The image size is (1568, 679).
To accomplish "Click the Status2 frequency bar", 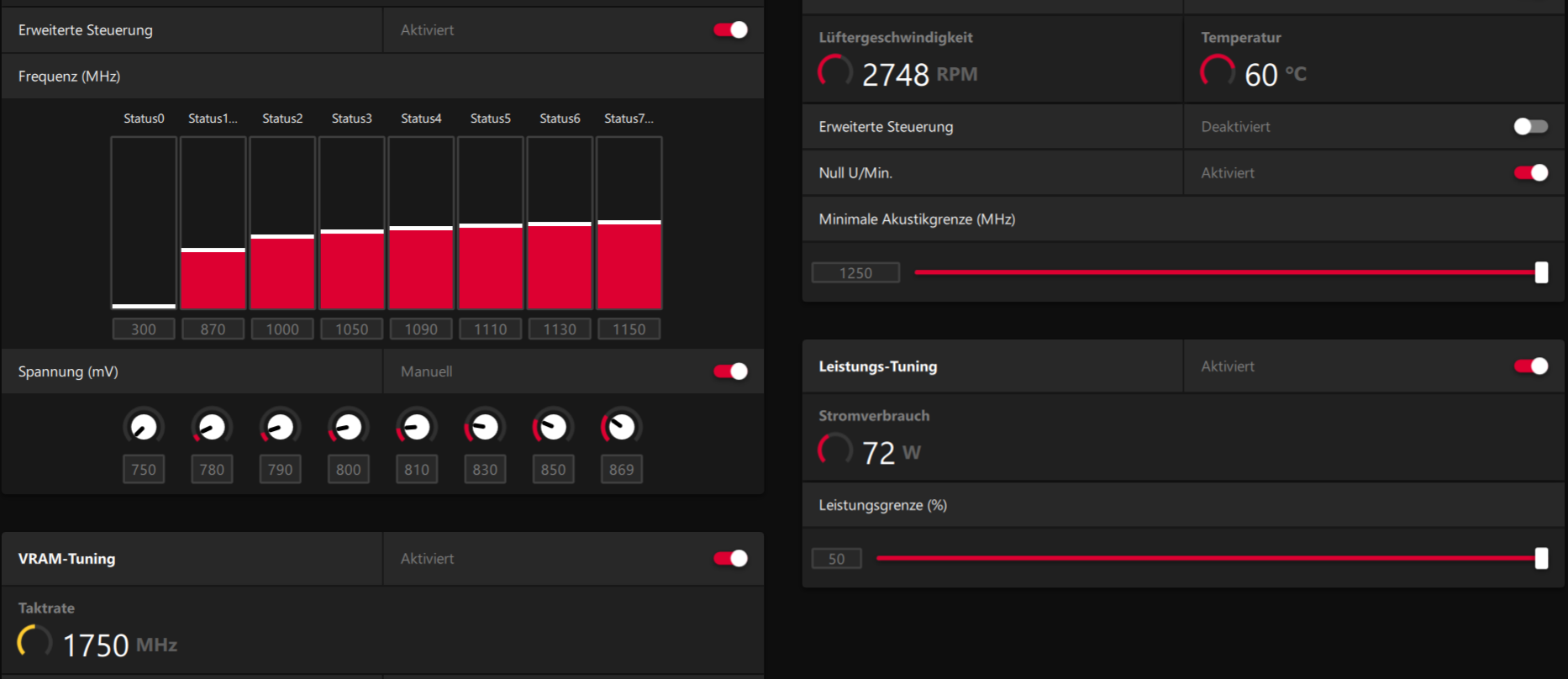I will point(282,224).
